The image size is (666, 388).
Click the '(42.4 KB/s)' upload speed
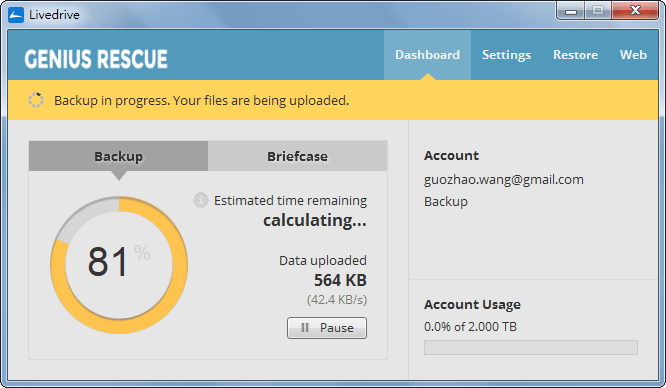337,300
